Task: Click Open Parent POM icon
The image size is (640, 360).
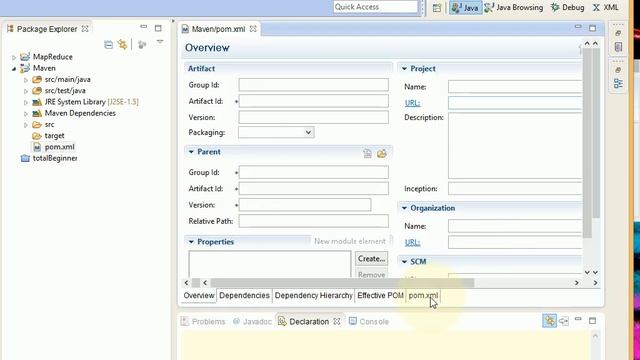Action: pos(382,153)
